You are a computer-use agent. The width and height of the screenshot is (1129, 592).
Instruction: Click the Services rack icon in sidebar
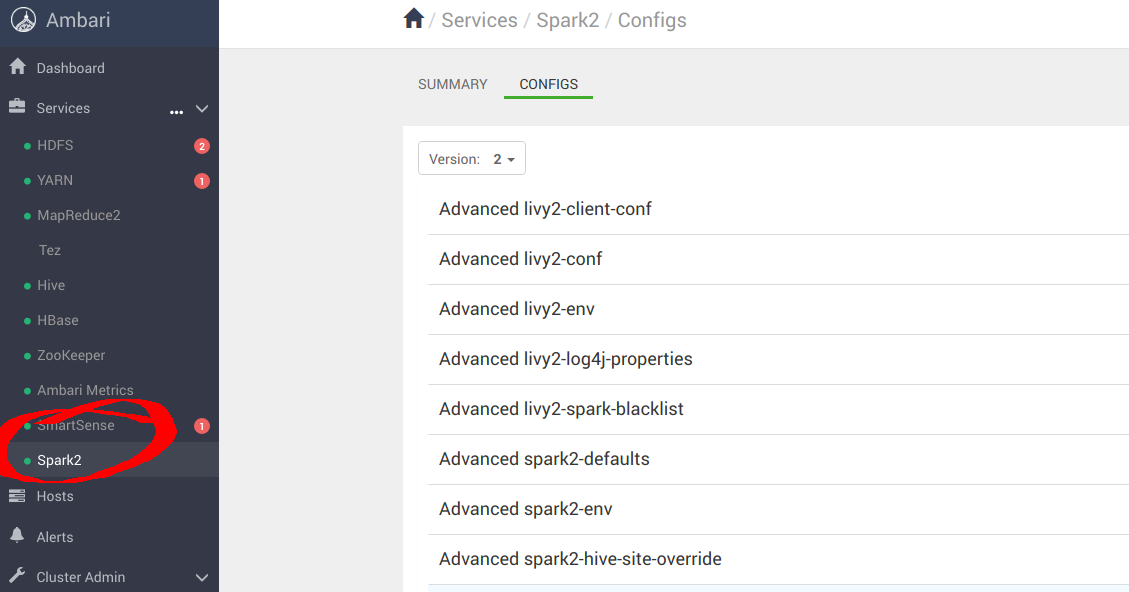[17, 107]
